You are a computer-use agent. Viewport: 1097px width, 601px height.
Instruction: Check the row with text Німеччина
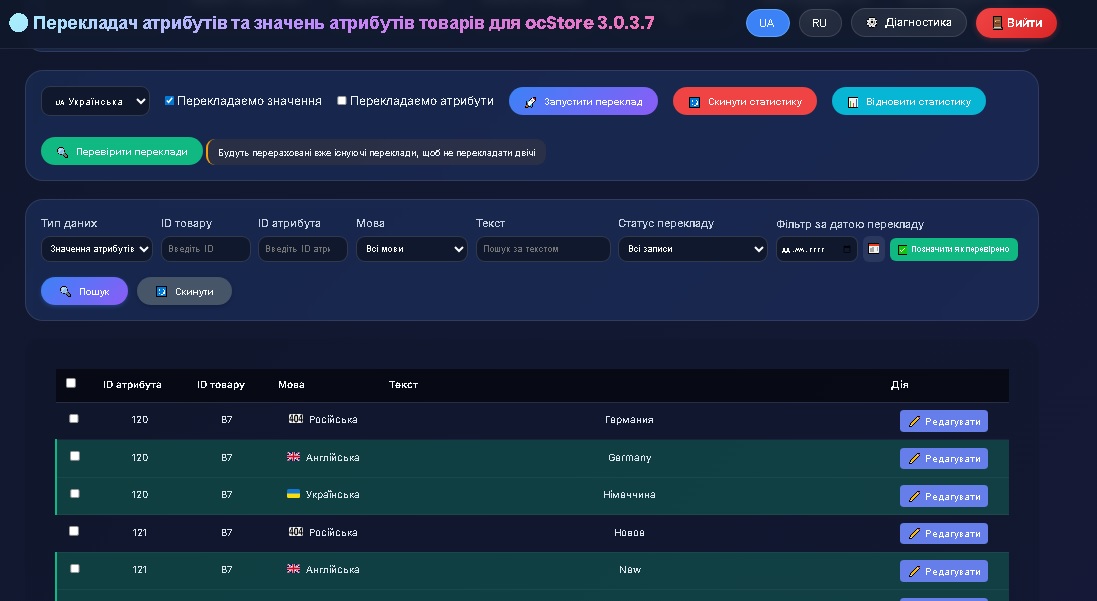(75, 493)
